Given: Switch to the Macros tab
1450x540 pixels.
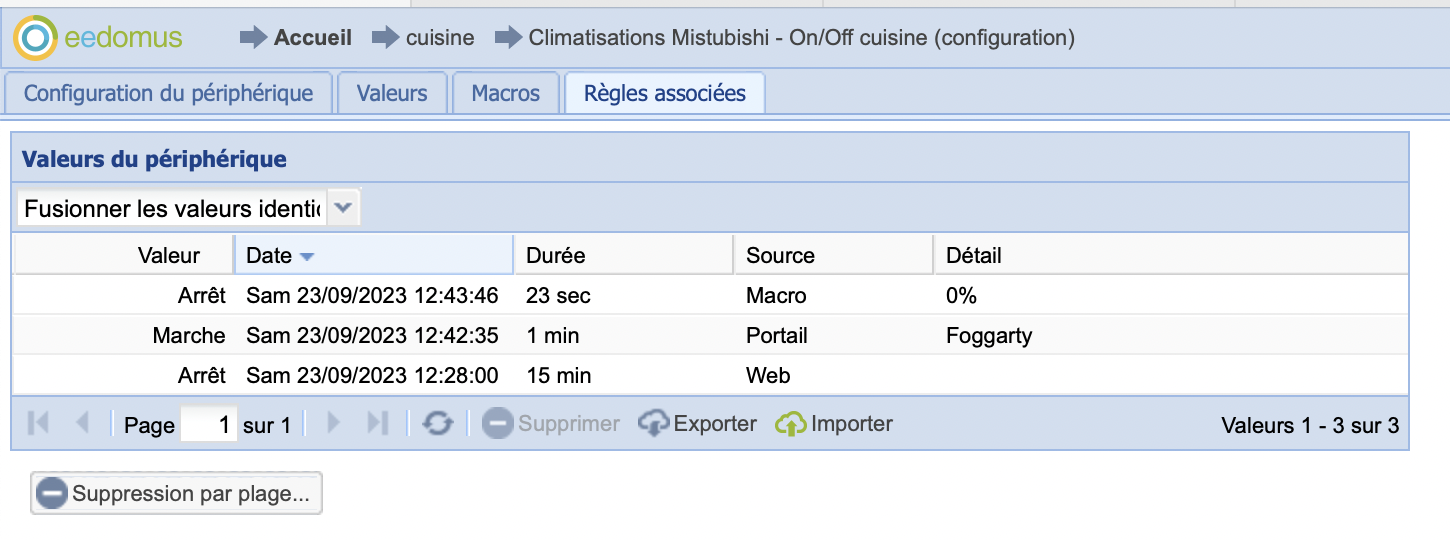Looking at the screenshot, I should pos(505,94).
